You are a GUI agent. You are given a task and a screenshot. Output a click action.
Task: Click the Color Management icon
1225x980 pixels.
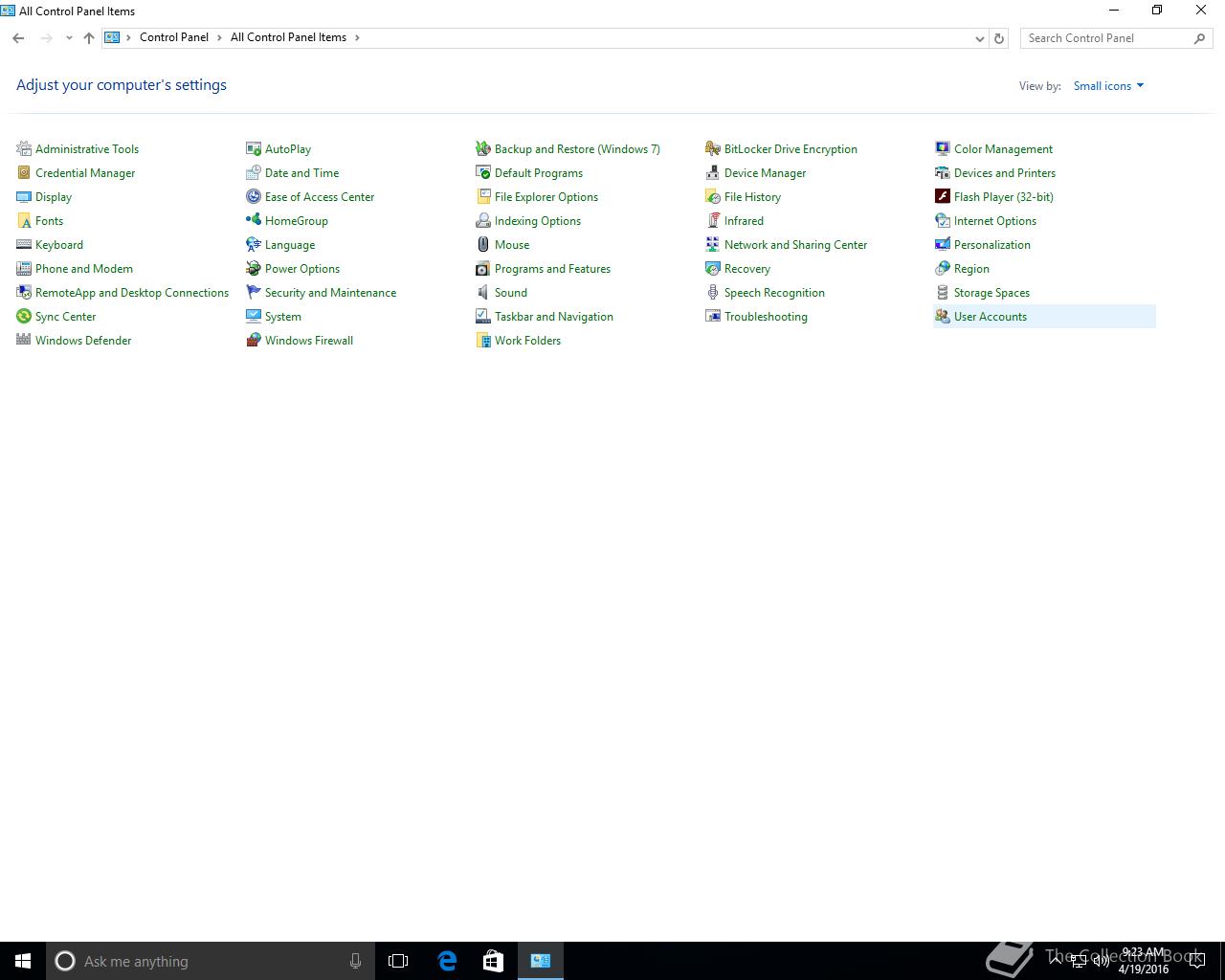[943, 148]
